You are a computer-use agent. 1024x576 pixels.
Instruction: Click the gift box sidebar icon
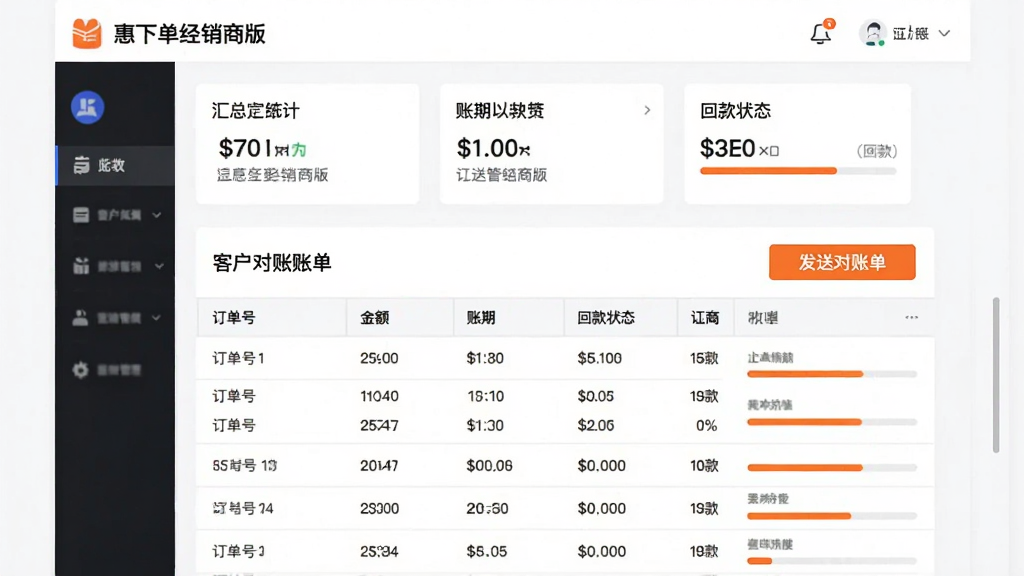[81, 266]
